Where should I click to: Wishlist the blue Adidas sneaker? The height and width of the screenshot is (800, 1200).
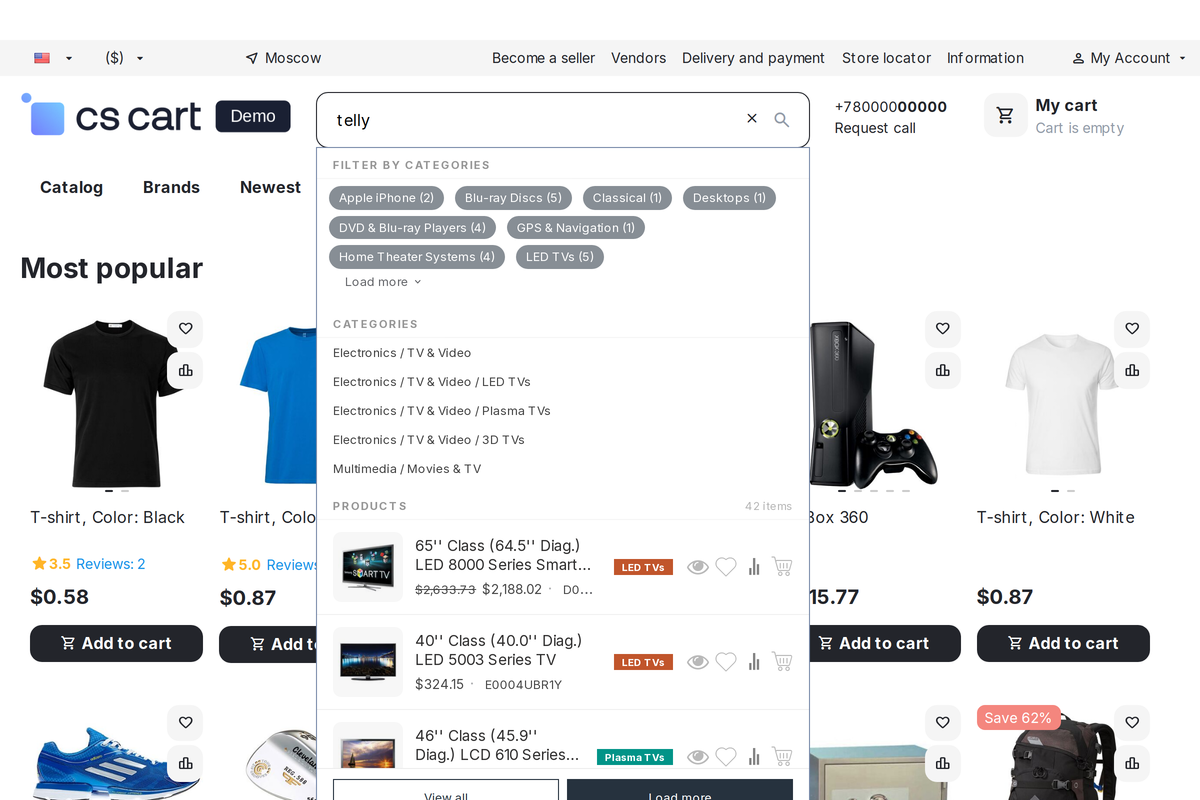coord(185,723)
